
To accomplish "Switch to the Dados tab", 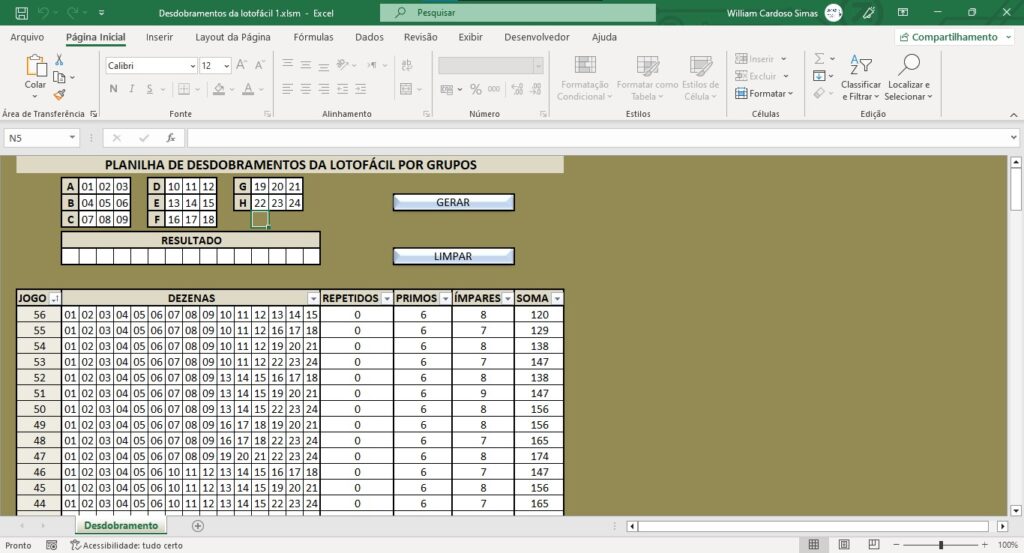I will (370, 37).
